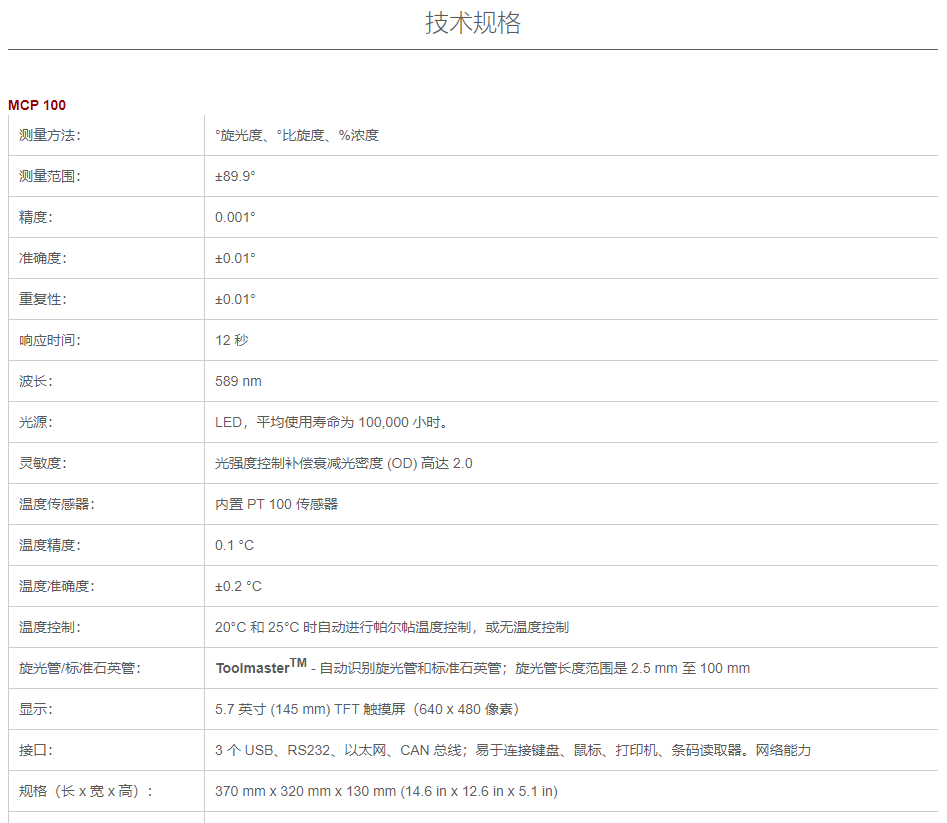Click the 重复性 row label
Viewport: 947px width, 823px height.
pyautogui.click(x=42, y=299)
